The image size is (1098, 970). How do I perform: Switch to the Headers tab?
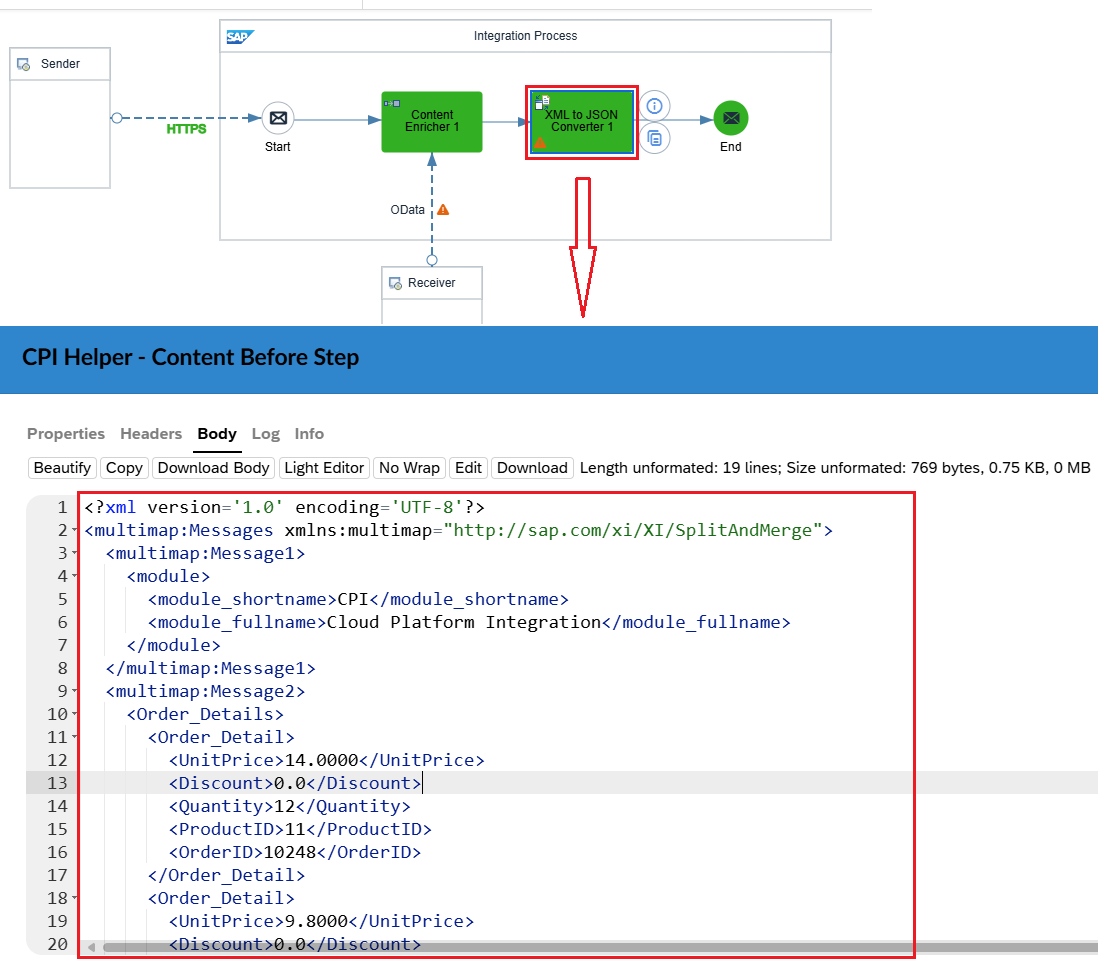coord(151,434)
